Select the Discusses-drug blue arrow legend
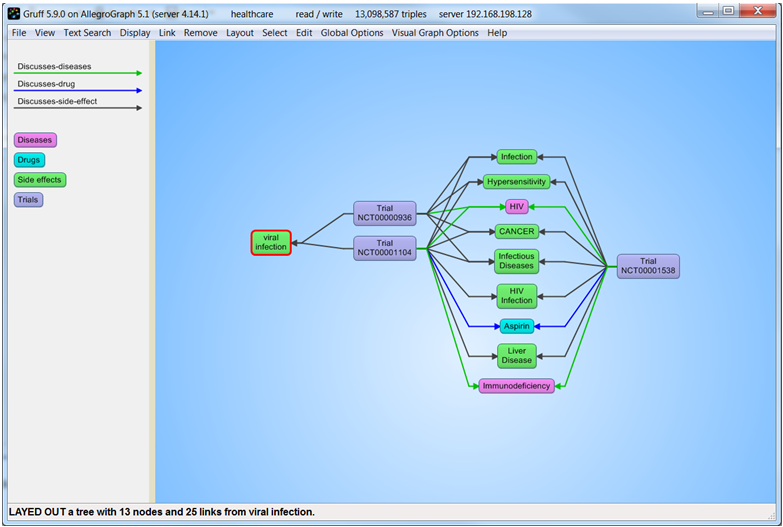The image size is (783, 527). point(79,90)
